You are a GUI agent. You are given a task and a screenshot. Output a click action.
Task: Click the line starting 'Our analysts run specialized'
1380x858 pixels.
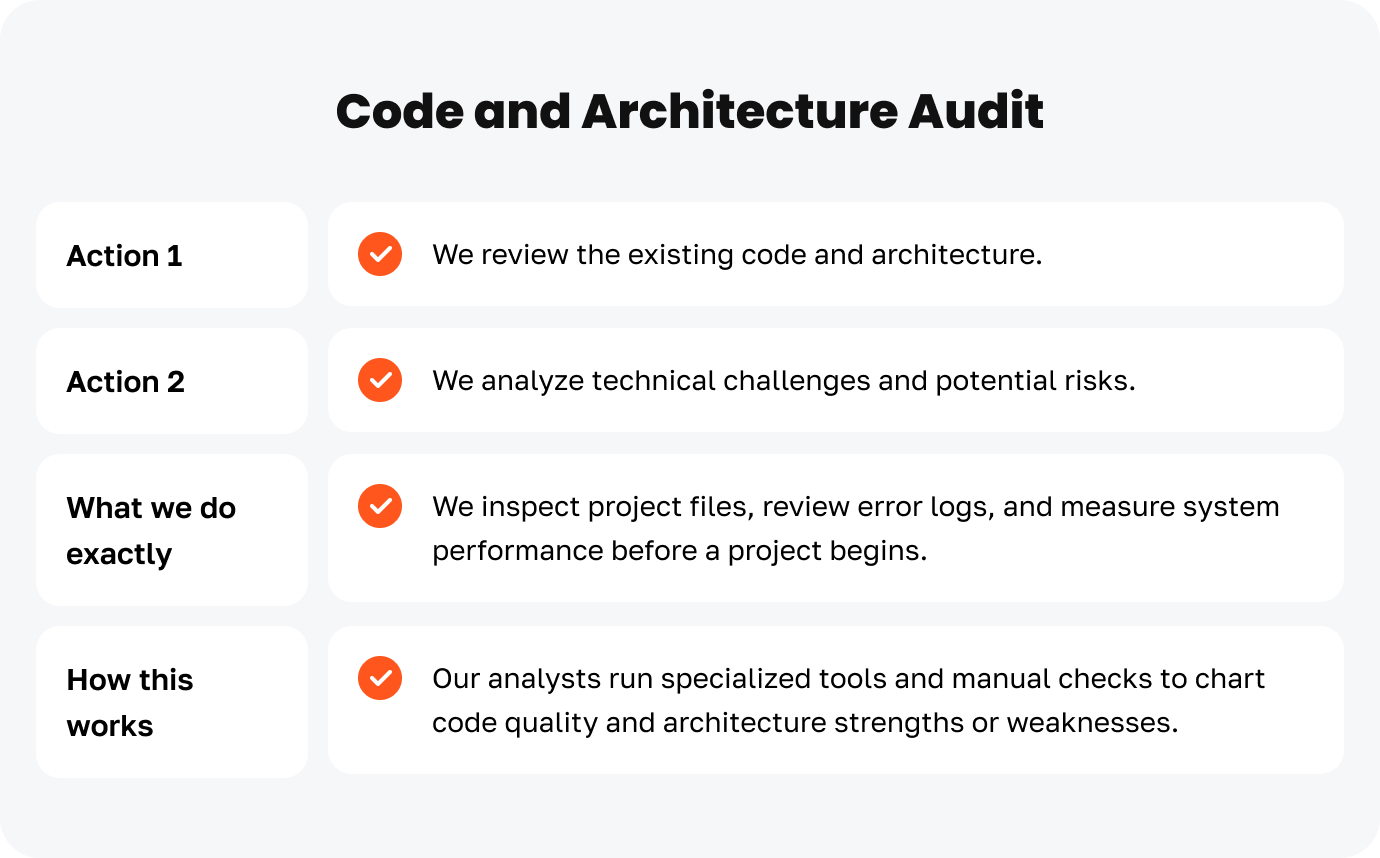(848, 679)
